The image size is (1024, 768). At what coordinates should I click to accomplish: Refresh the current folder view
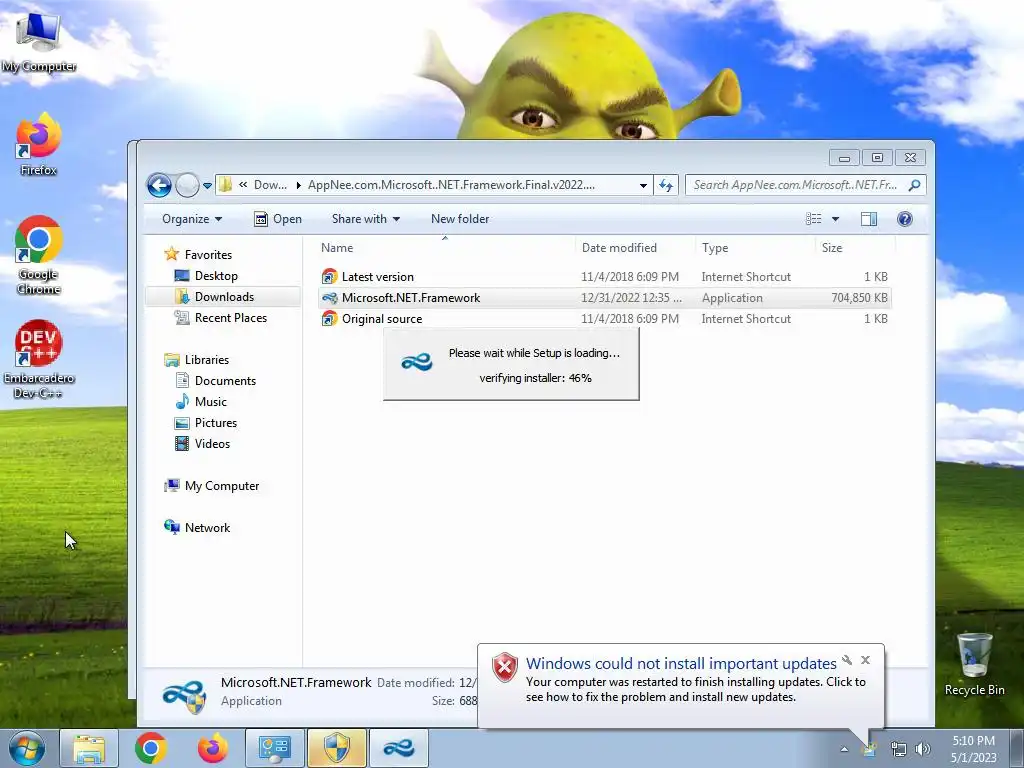click(x=666, y=185)
